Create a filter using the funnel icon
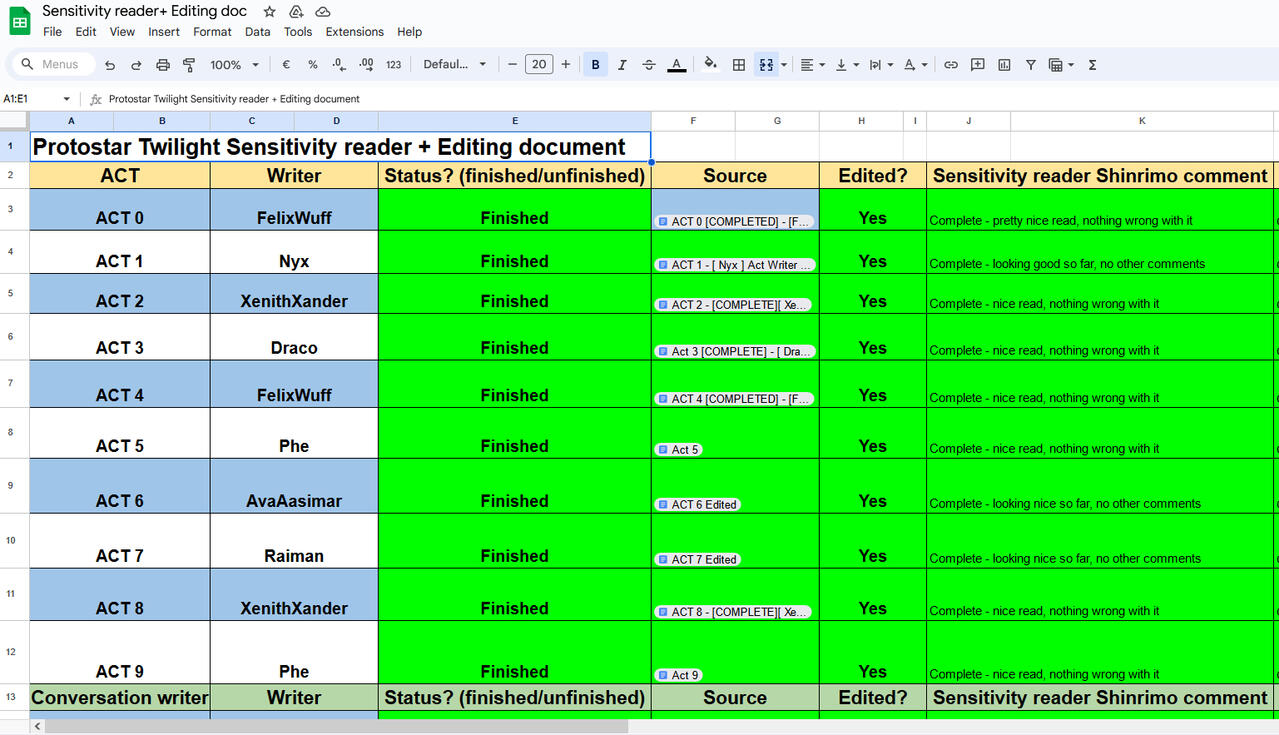This screenshot has width=1279, height=735. tap(1030, 64)
